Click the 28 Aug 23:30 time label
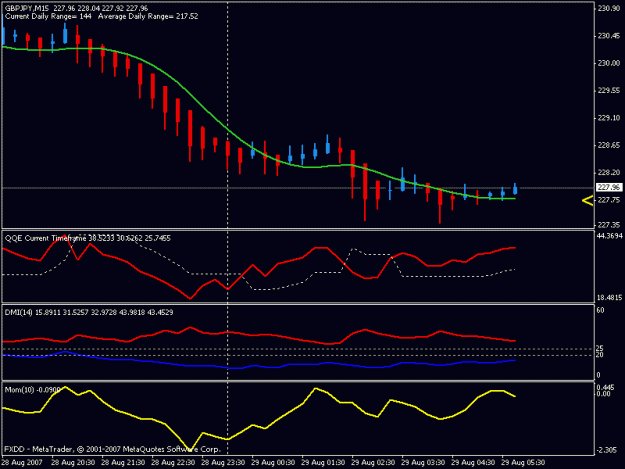The width and height of the screenshot is (625, 469). point(223,463)
